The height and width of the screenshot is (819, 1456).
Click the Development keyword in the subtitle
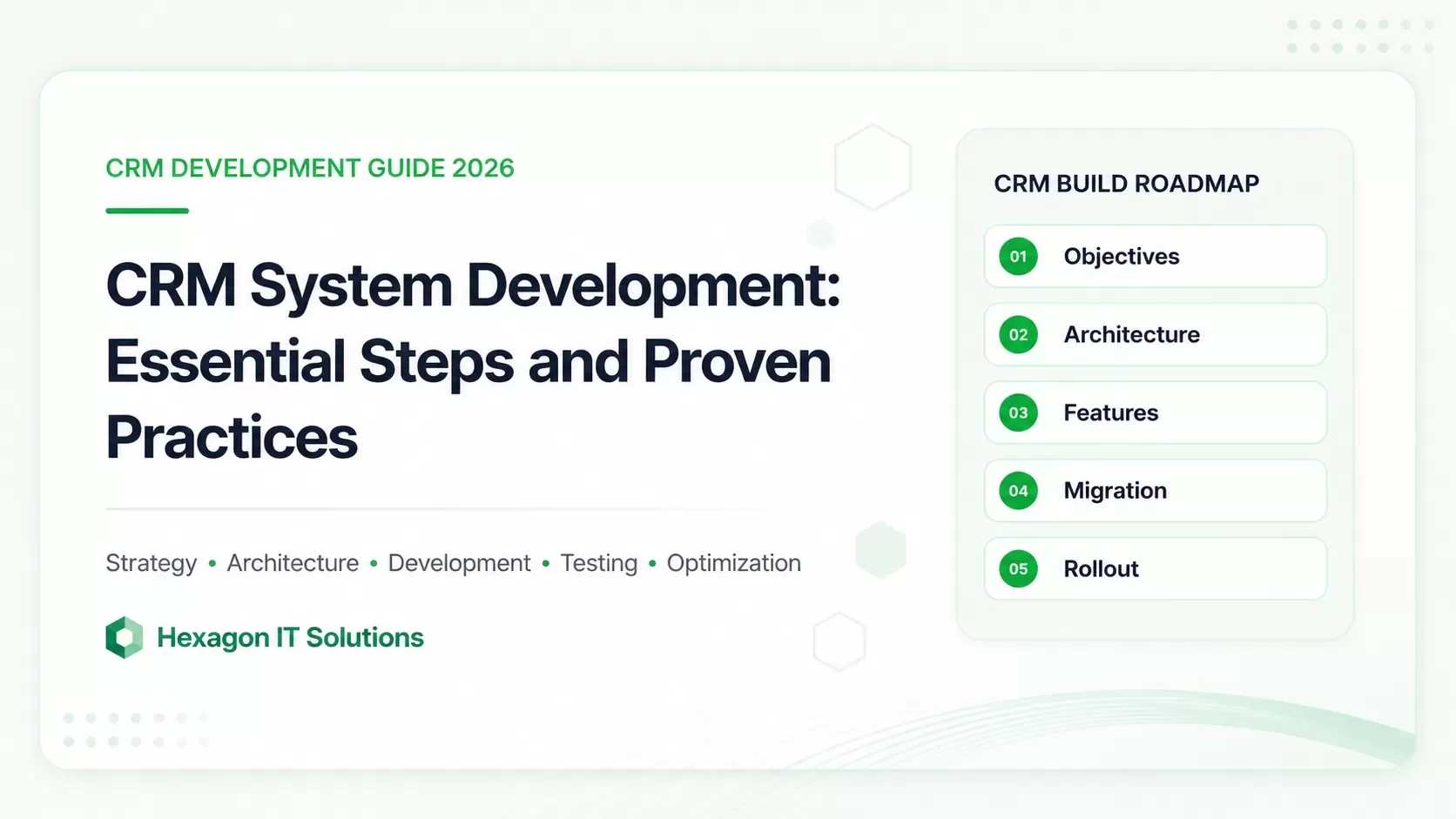[x=459, y=564]
